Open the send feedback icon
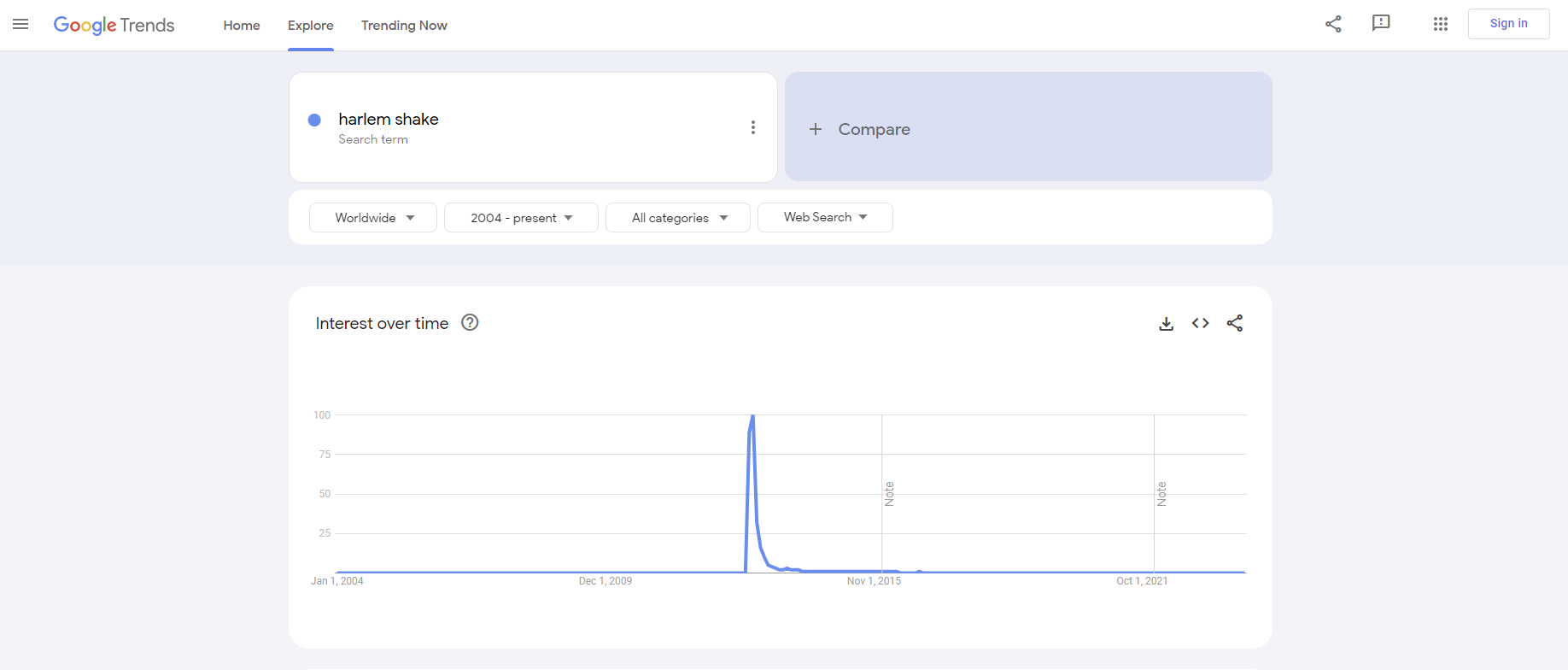Screen dimensions: 1568x670 tap(1381, 24)
